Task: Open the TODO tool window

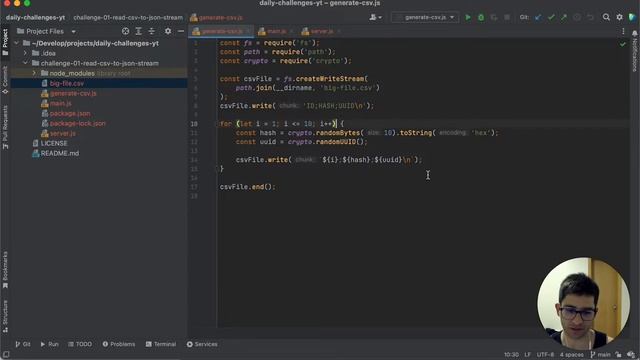Action: pyautogui.click(x=80, y=344)
